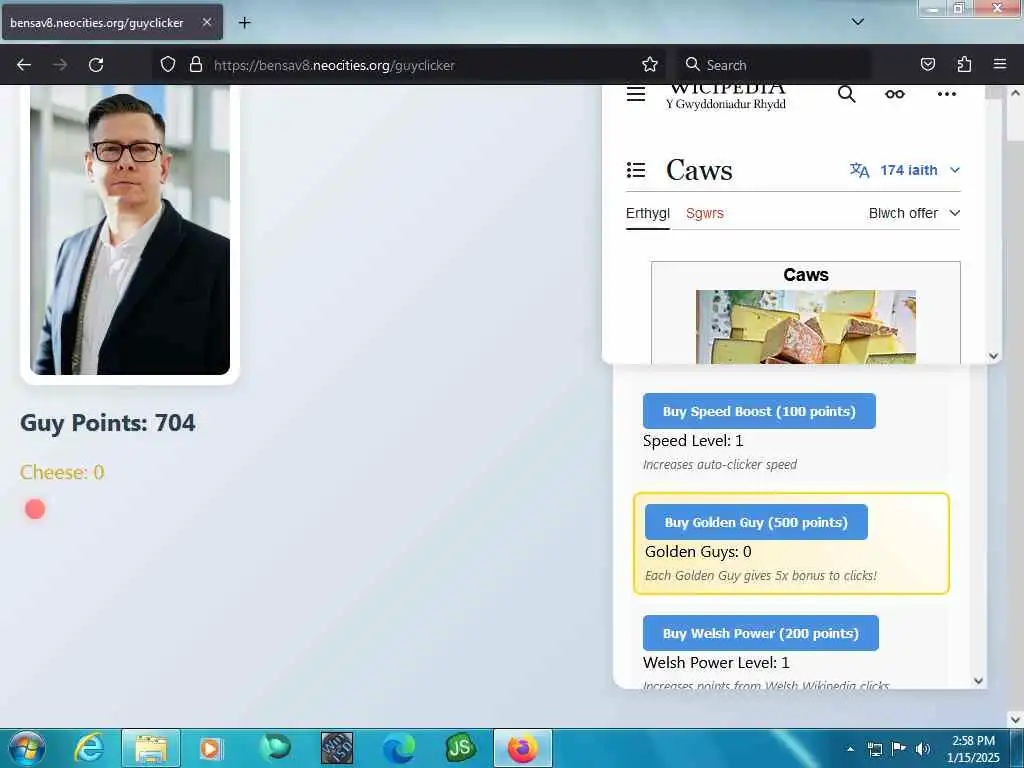Click the Wicipedia logo heading
This screenshot has width=1024, height=768.
pos(726,96)
